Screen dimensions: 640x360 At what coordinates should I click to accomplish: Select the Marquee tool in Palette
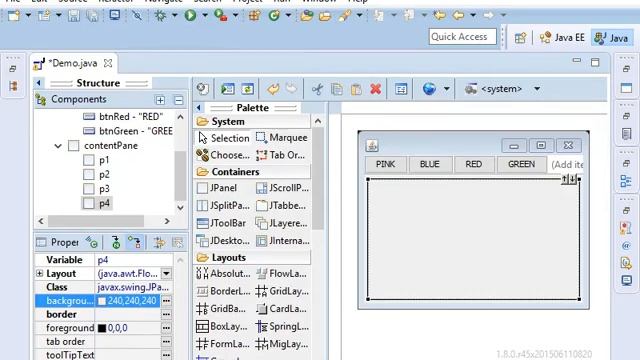[x=282, y=138]
